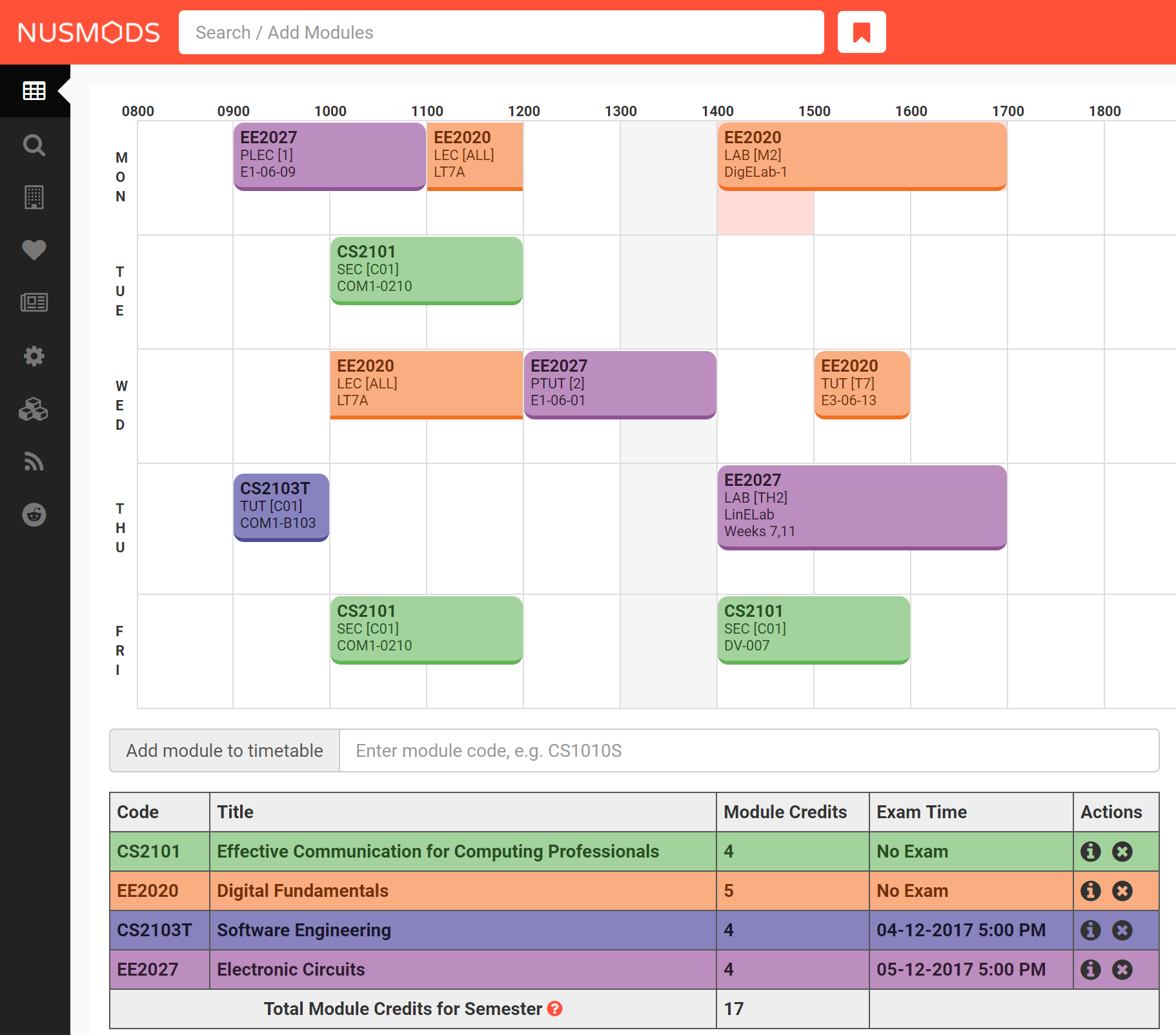This screenshot has height=1035, width=1176.
Task: Click EE2027 code in module table
Action: (x=148, y=970)
